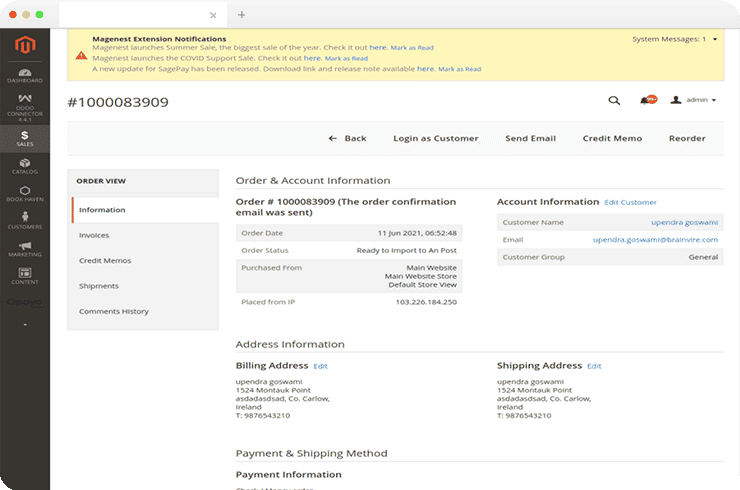Select the Sales icon in the sidebar
Screen dimensions: 740x490
point(25,138)
